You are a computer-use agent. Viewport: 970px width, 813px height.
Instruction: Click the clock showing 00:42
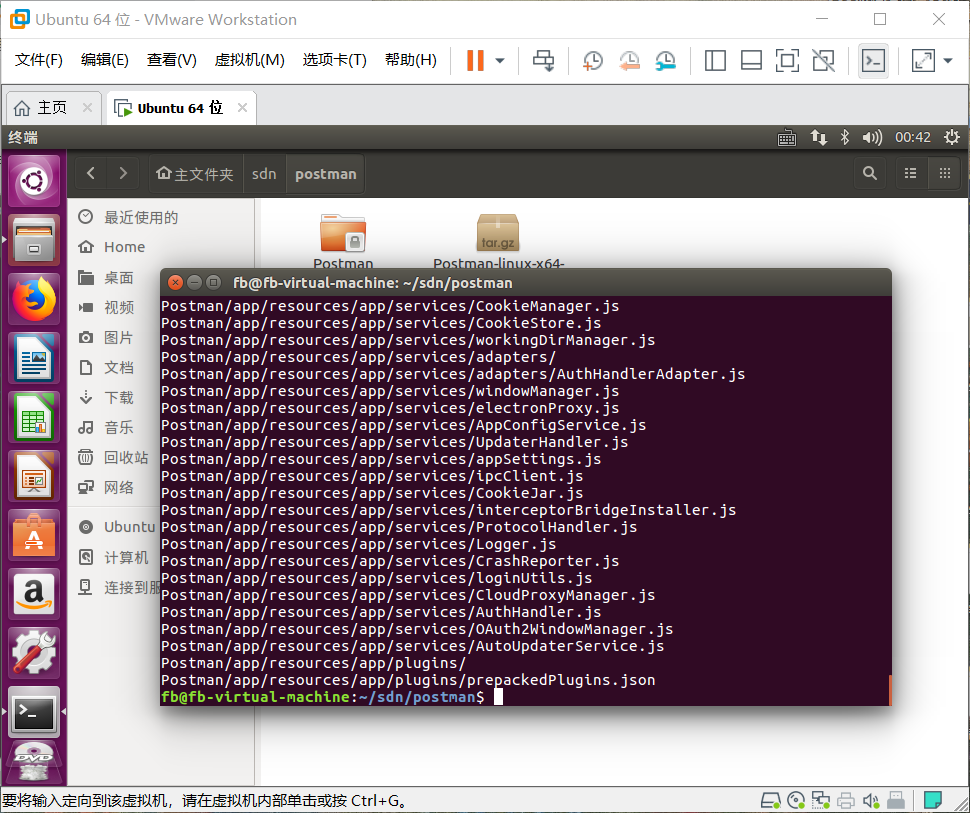pyautogui.click(x=912, y=137)
